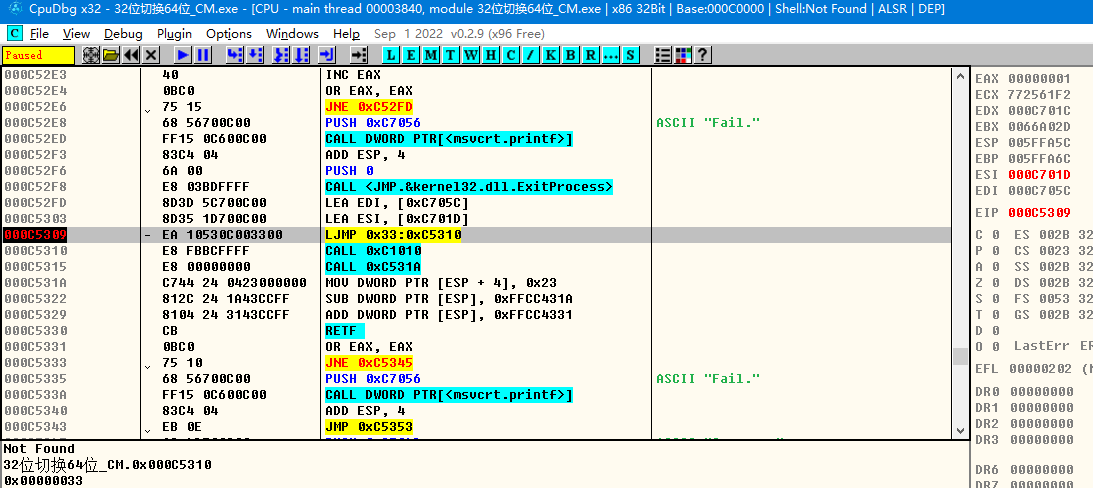Run program with play icon
Image resolution: width=1093 pixels, height=488 pixels.
coord(183,56)
